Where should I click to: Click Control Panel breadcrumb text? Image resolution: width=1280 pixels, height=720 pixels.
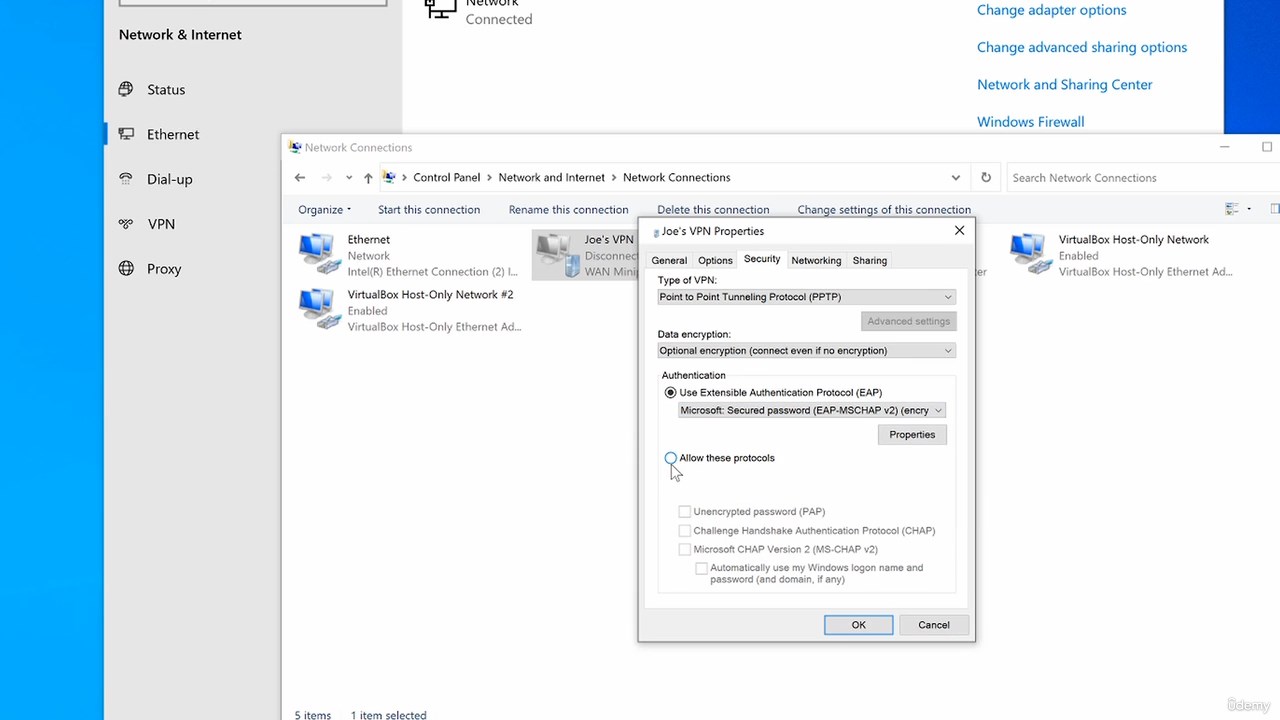tap(446, 178)
